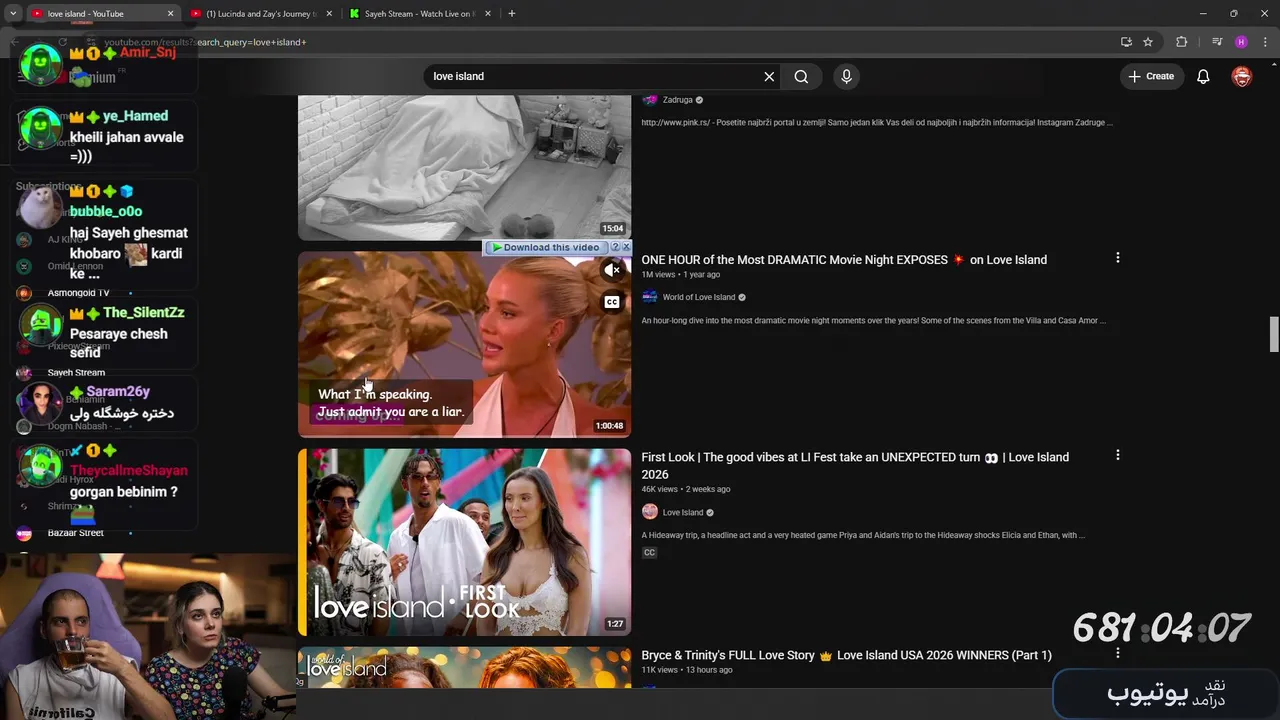This screenshot has width=1280, height=720.
Task: Open options menu for the Movie Night video
Action: (x=1117, y=258)
